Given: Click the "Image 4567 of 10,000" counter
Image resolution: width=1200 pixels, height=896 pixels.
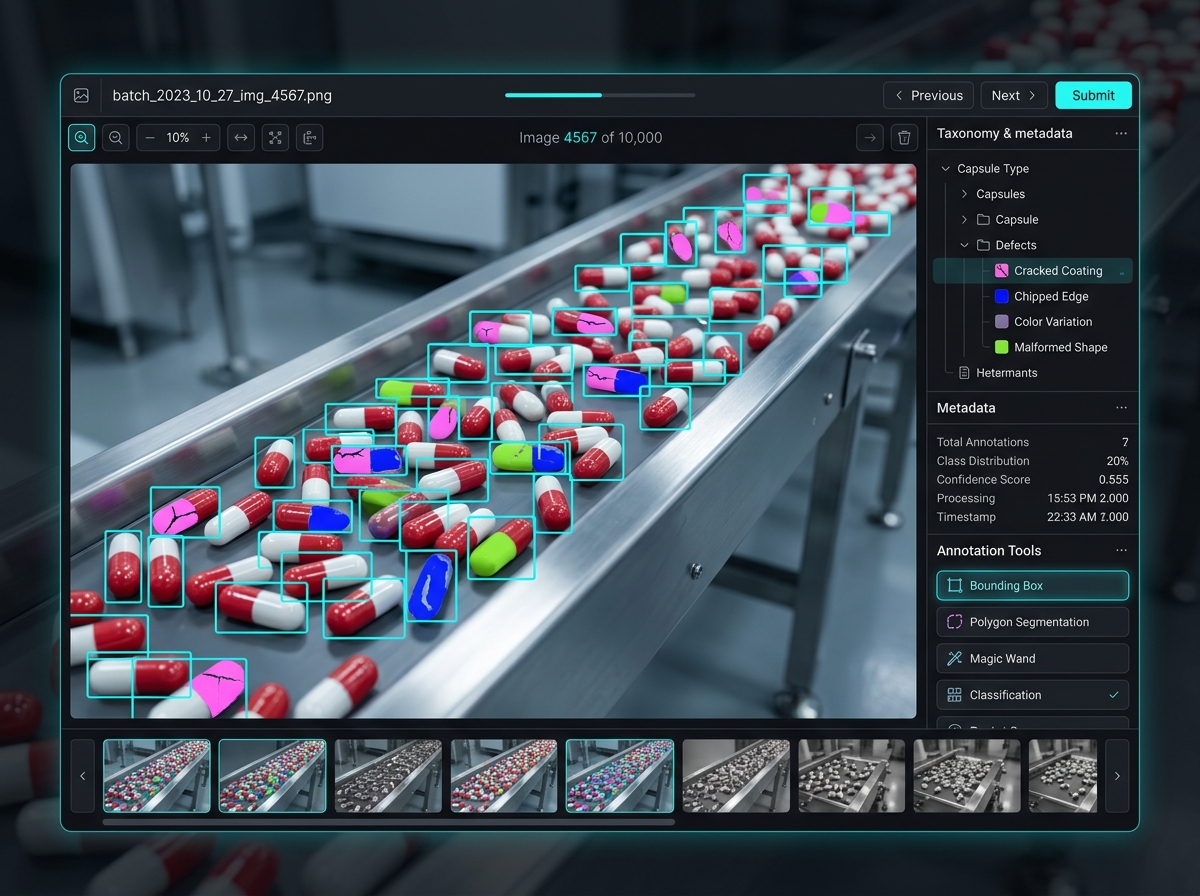Looking at the screenshot, I should (591, 138).
